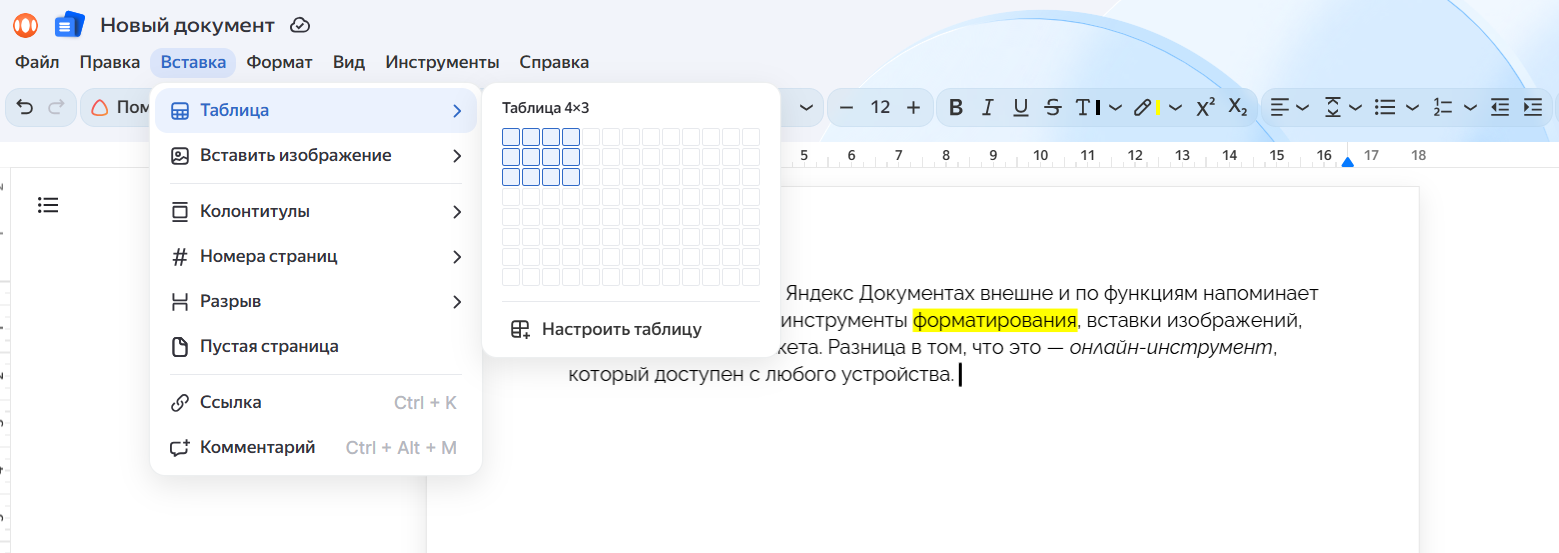Toggle Bold formatting
Screen dimensions: 1559x553
click(956, 108)
